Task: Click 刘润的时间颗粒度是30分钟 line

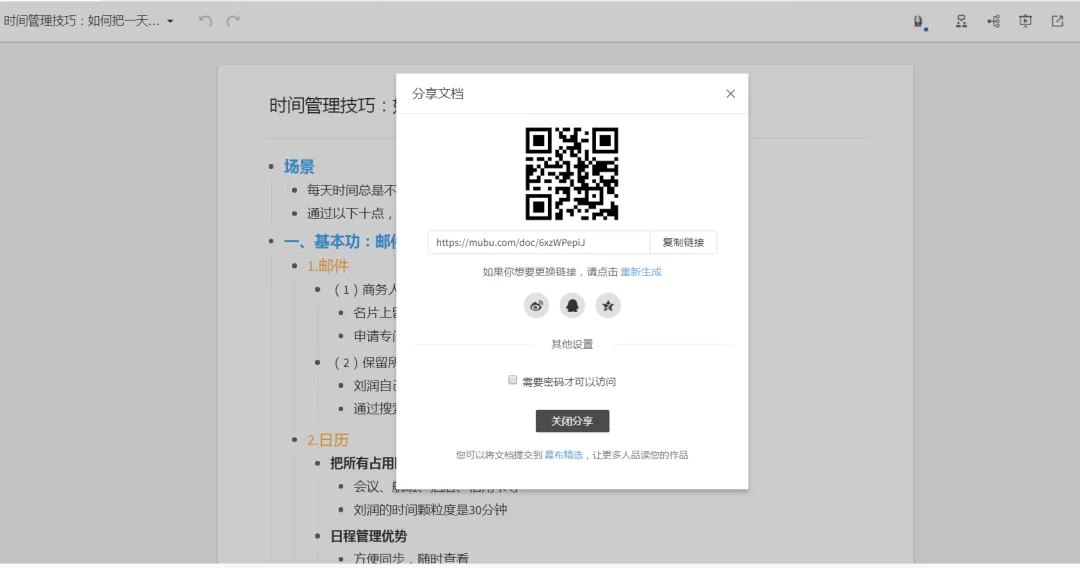Action: (x=430, y=510)
